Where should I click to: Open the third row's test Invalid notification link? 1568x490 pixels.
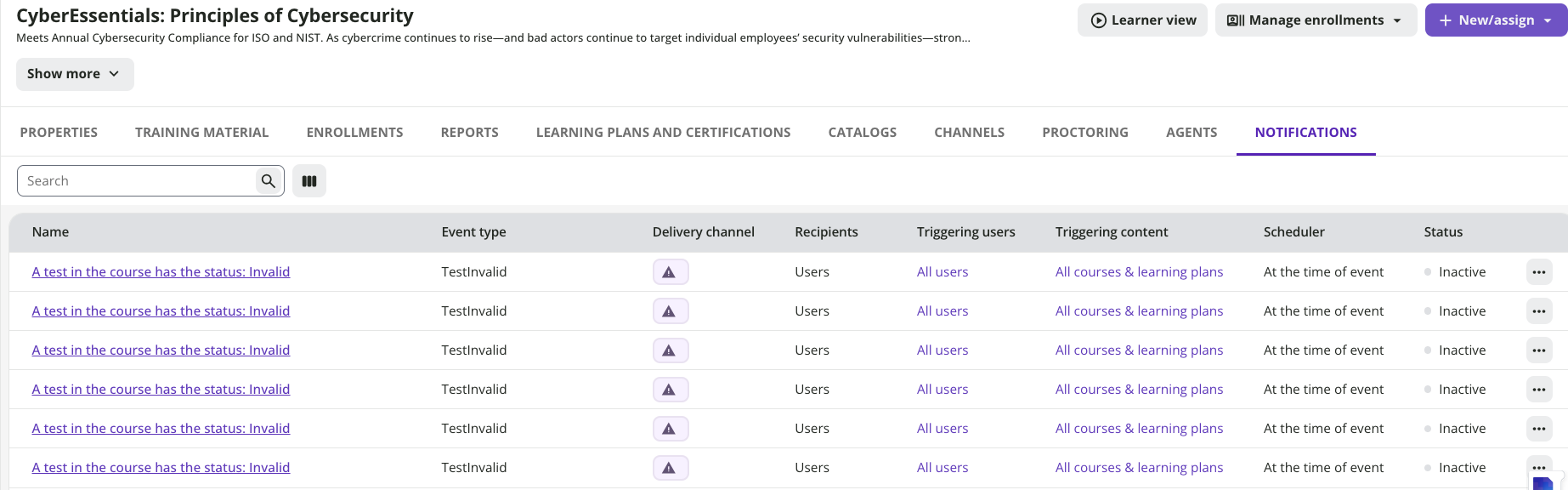(x=161, y=350)
